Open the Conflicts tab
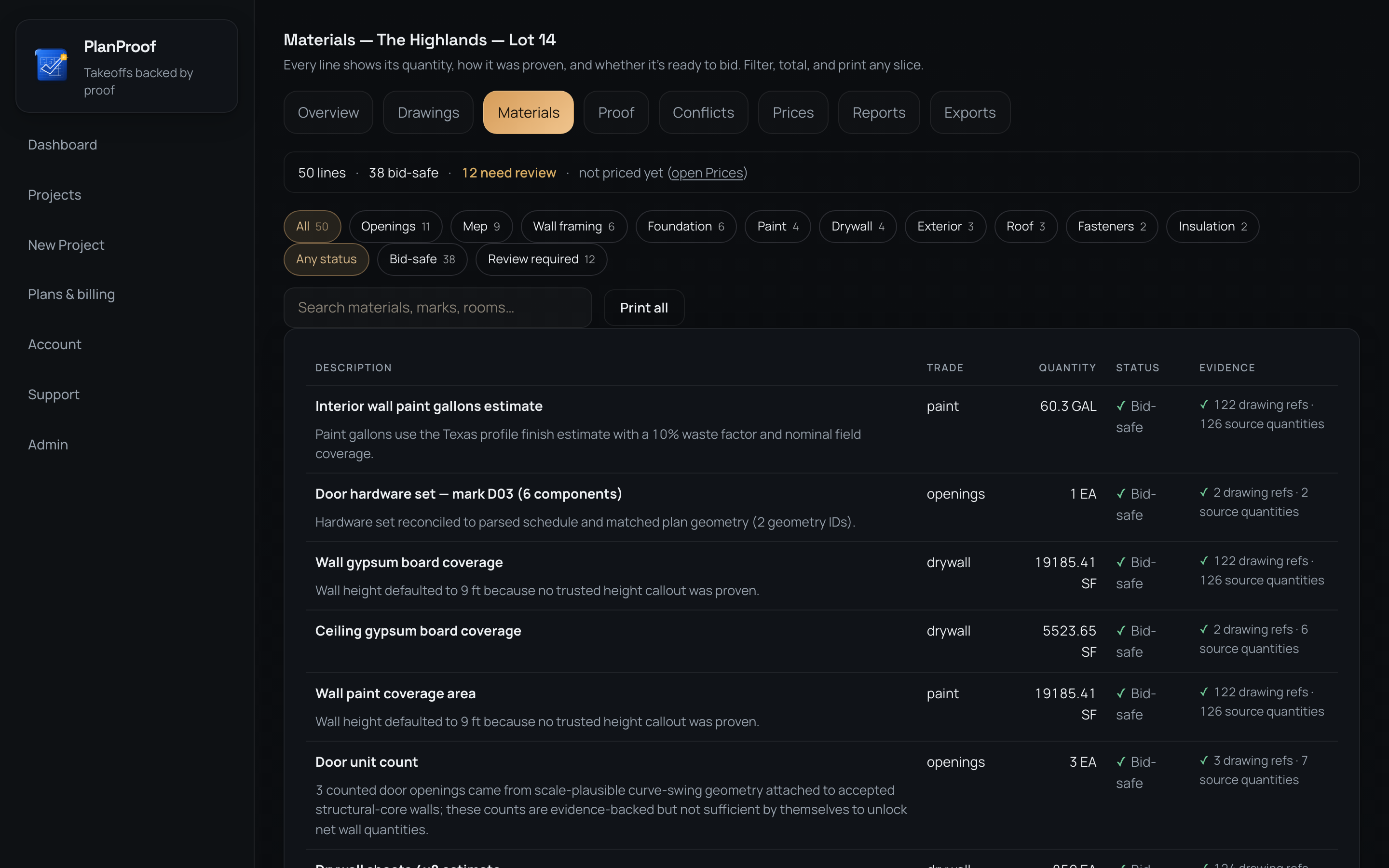This screenshot has width=1389, height=868. pos(703,112)
